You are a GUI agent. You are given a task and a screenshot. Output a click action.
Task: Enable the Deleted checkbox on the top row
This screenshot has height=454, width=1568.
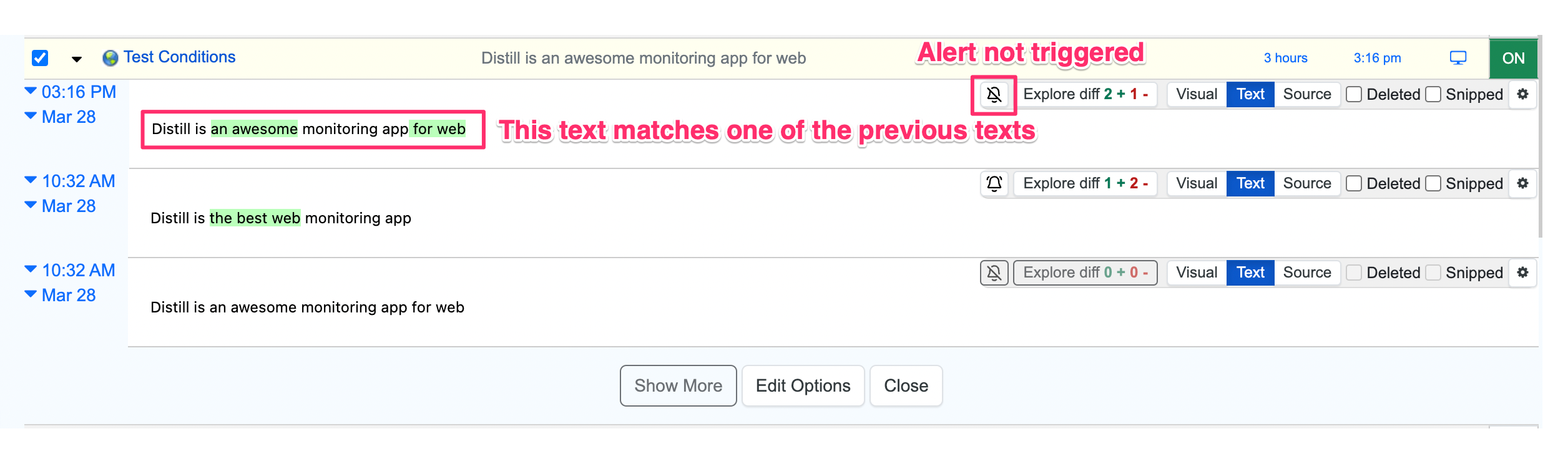click(1353, 94)
